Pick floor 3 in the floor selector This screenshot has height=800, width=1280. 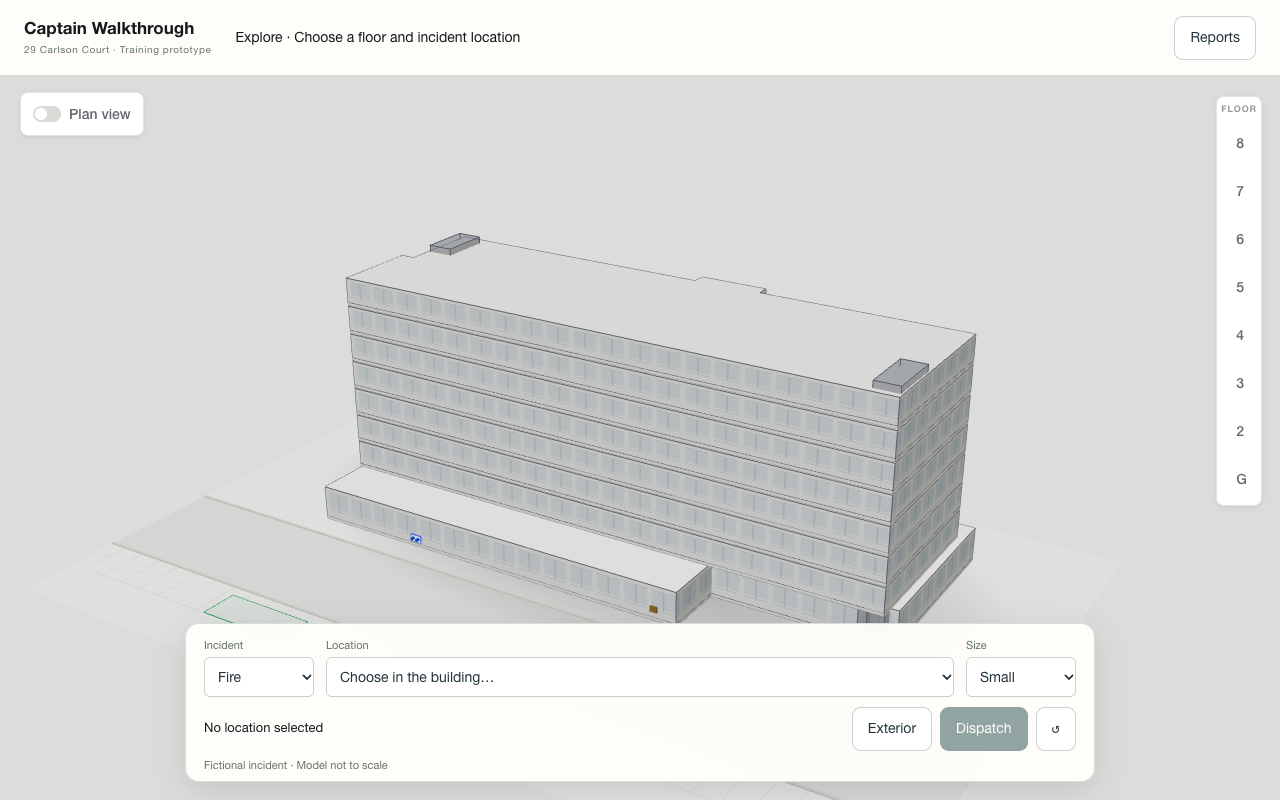click(x=1240, y=383)
